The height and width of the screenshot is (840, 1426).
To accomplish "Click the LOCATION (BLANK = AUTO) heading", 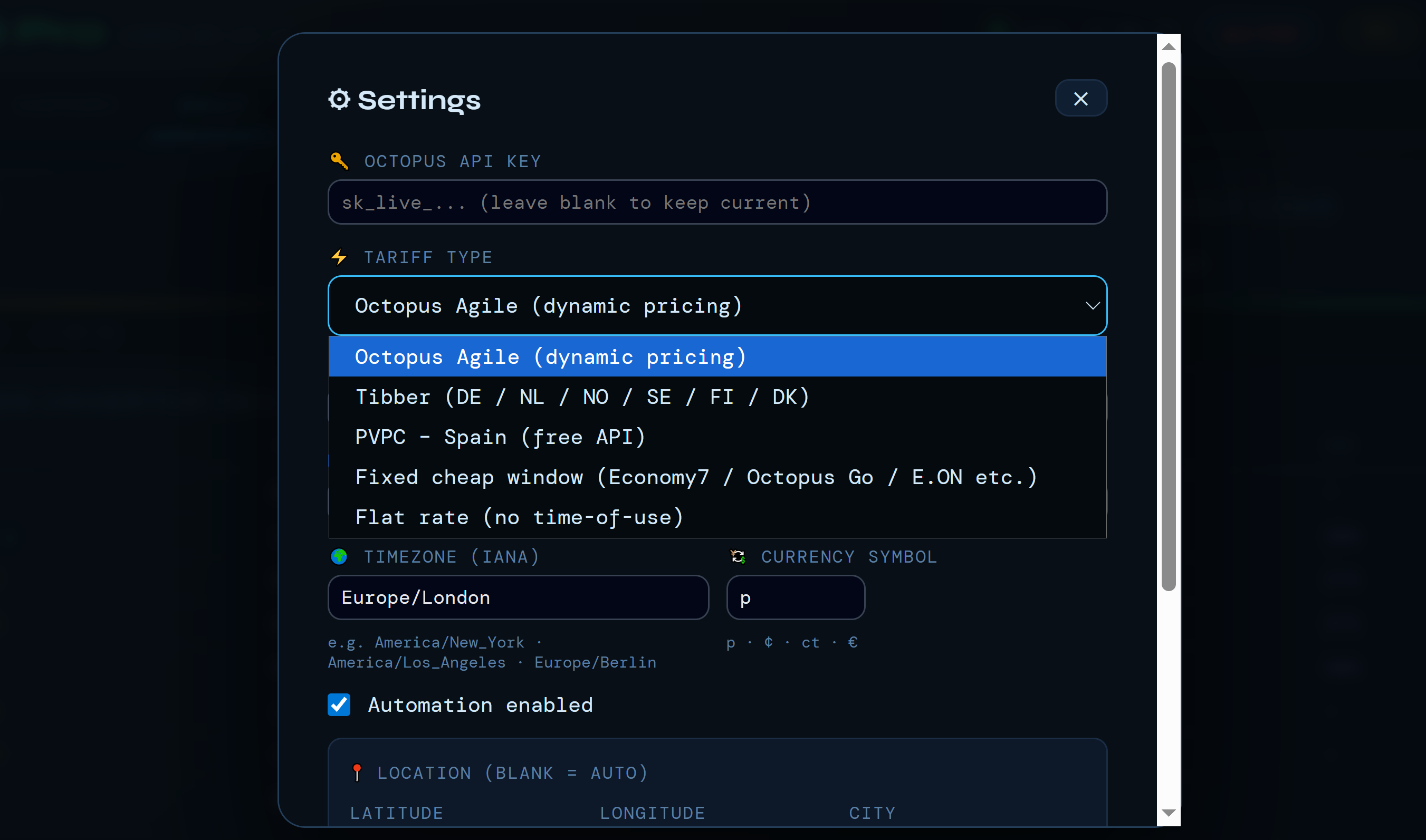I will [512, 773].
